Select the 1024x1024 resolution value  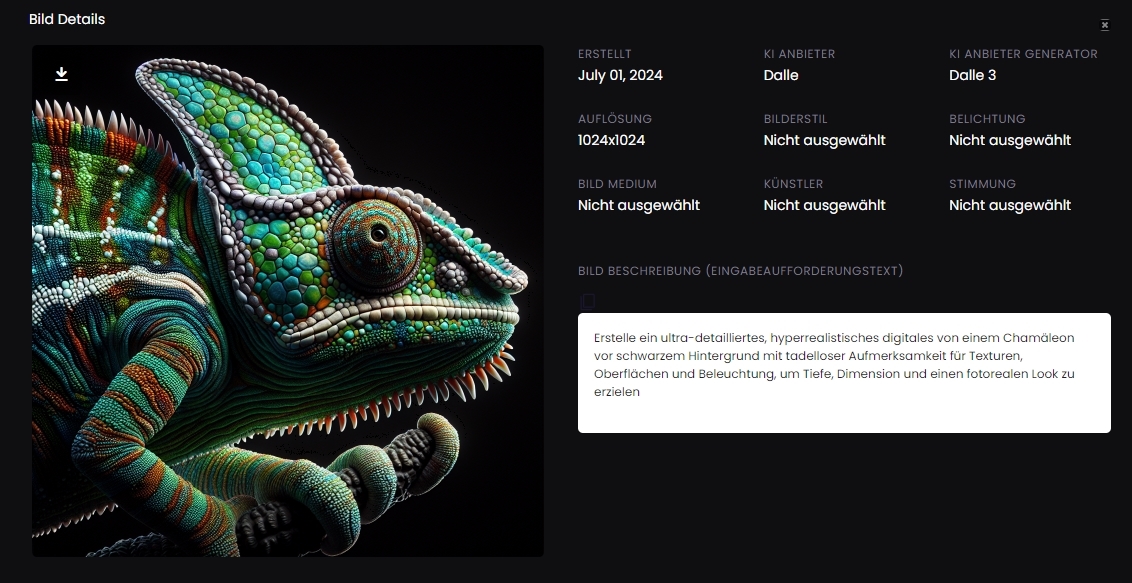tap(611, 140)
